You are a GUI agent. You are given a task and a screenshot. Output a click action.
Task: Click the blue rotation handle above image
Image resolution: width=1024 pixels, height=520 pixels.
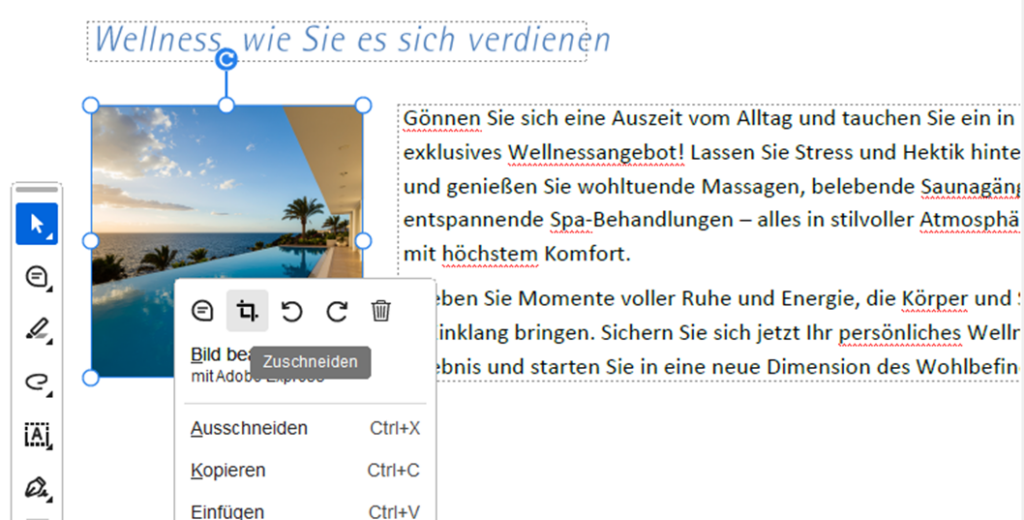point(226,60)
